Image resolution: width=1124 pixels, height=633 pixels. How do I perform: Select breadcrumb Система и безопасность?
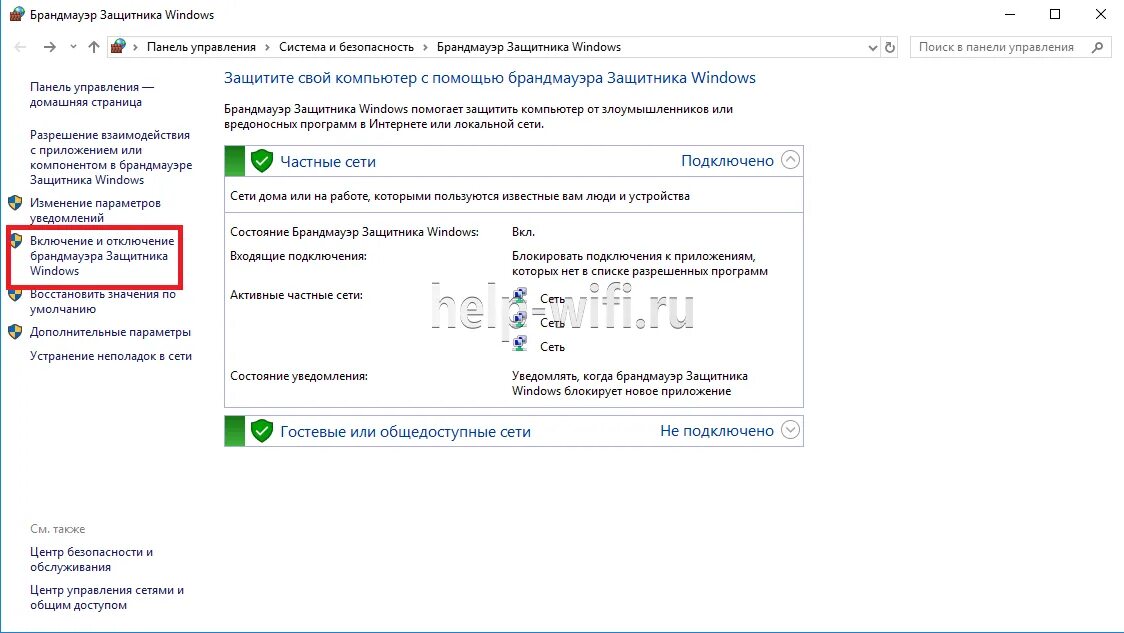346,47
